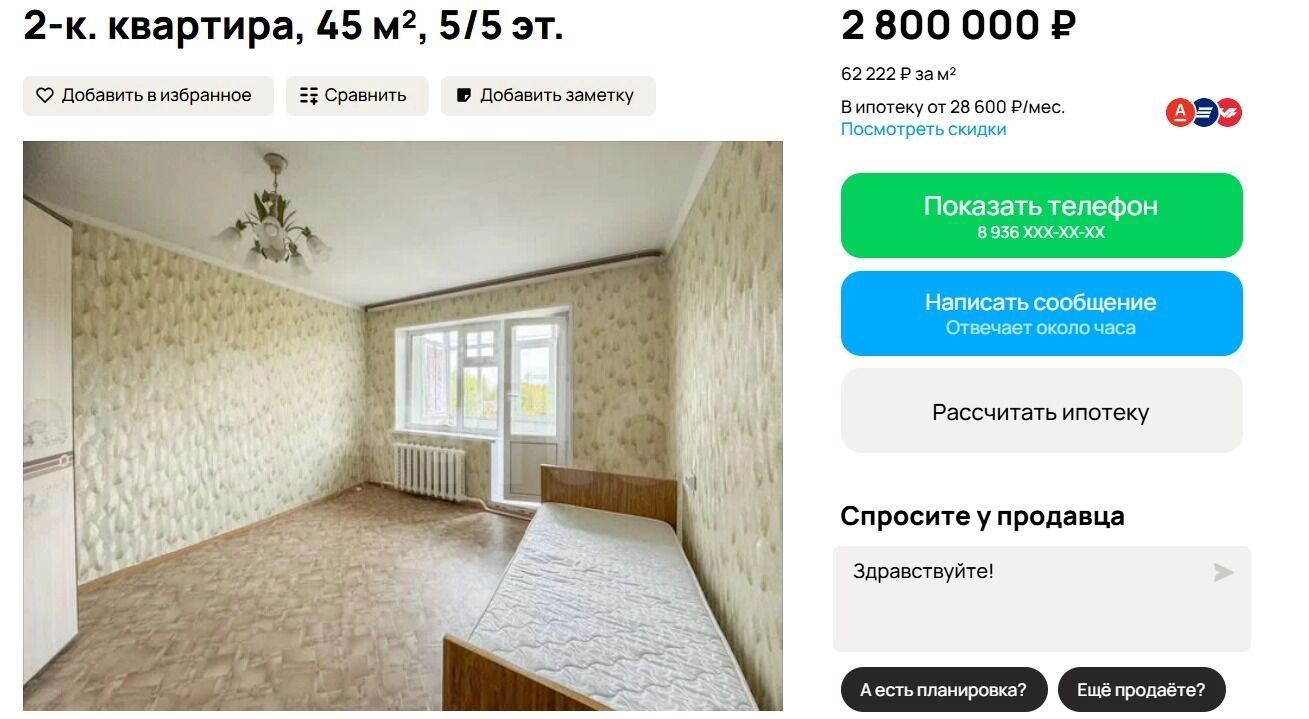Open the apartment room photo
This screenshot has width=1309, height=719.
[403, 426]
